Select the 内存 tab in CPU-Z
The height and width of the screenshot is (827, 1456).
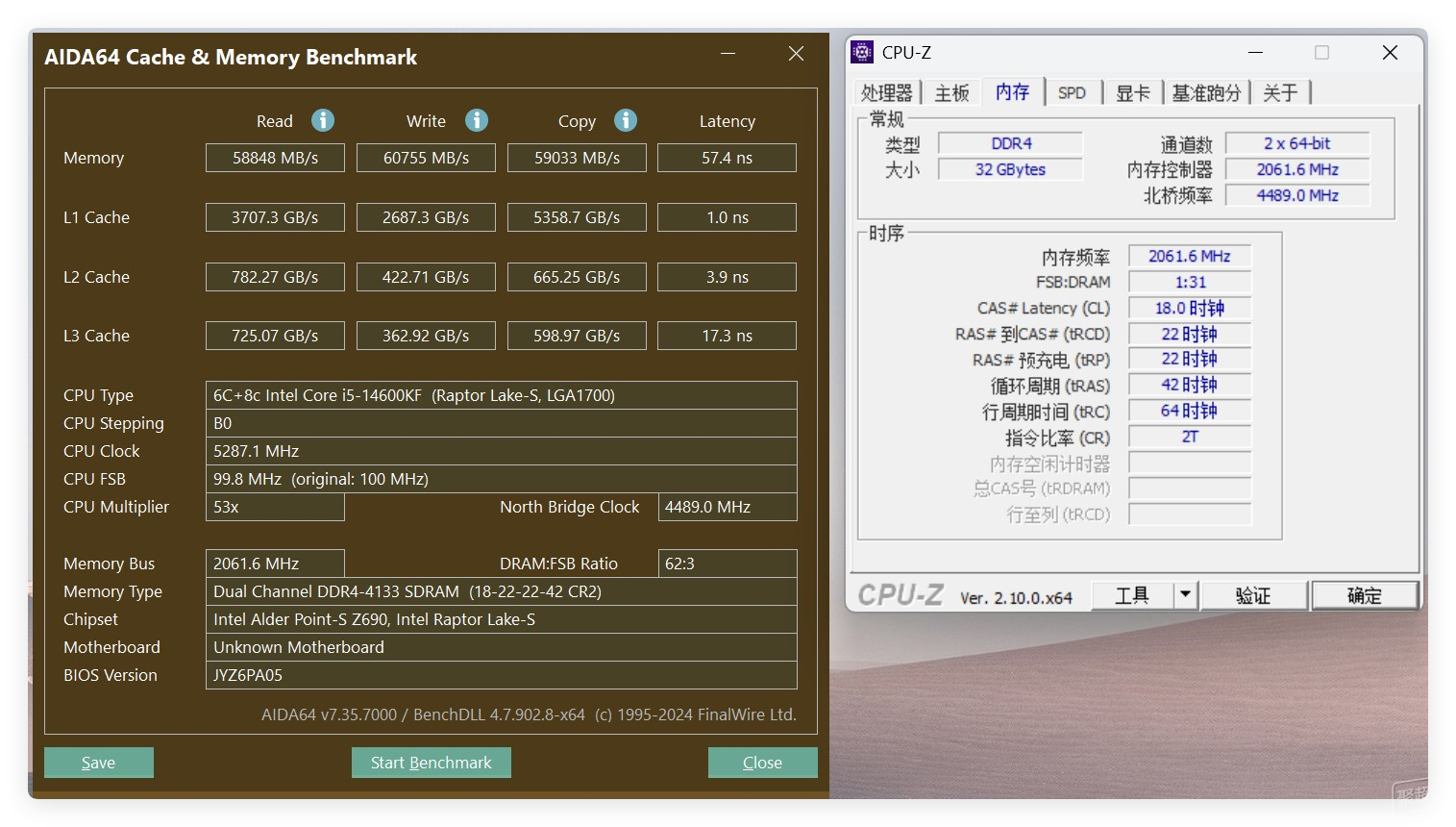click(1012, 91)
